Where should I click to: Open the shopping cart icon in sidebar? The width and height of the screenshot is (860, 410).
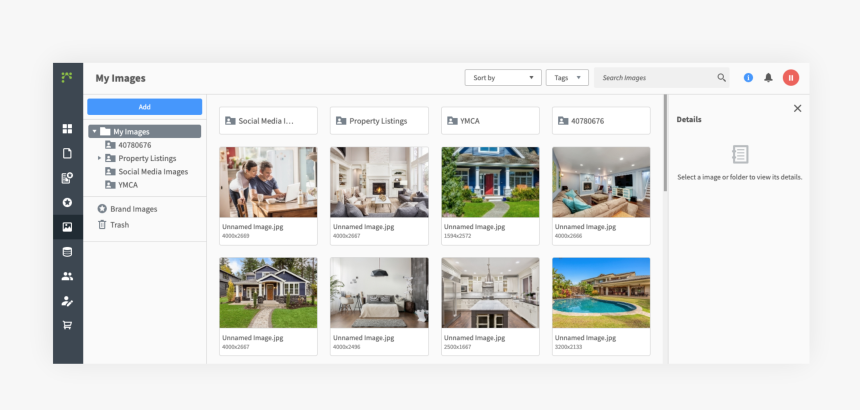pyautogui.click(x=67, y=325)
